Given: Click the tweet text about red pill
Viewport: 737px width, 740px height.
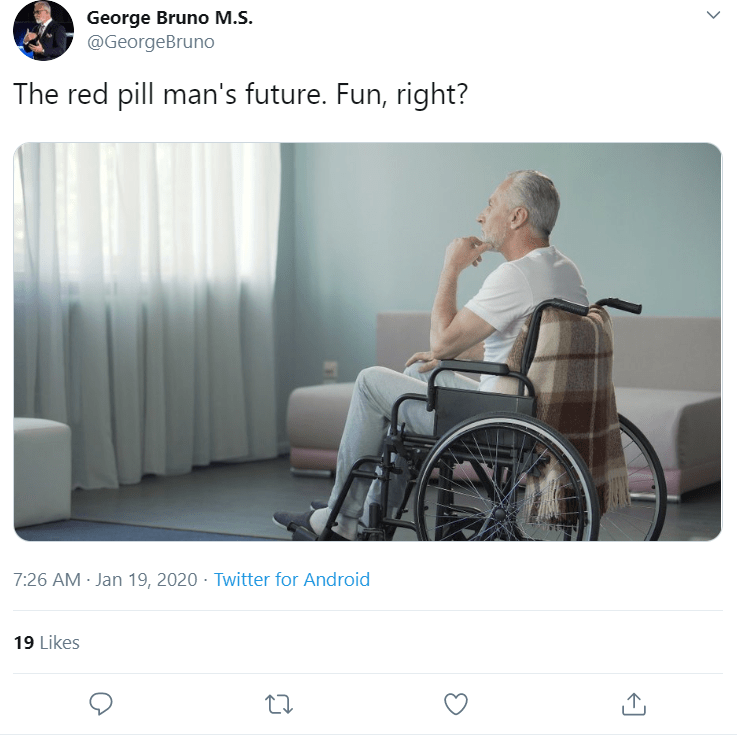Looking at the screenshot, I should click(240, 96).
